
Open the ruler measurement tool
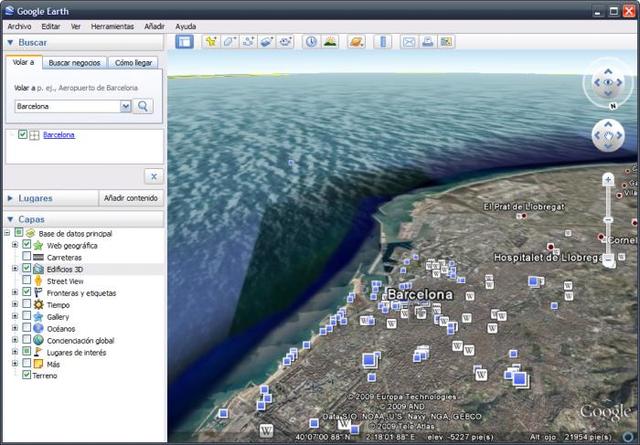pyautogui.click(x=383, y=42)
